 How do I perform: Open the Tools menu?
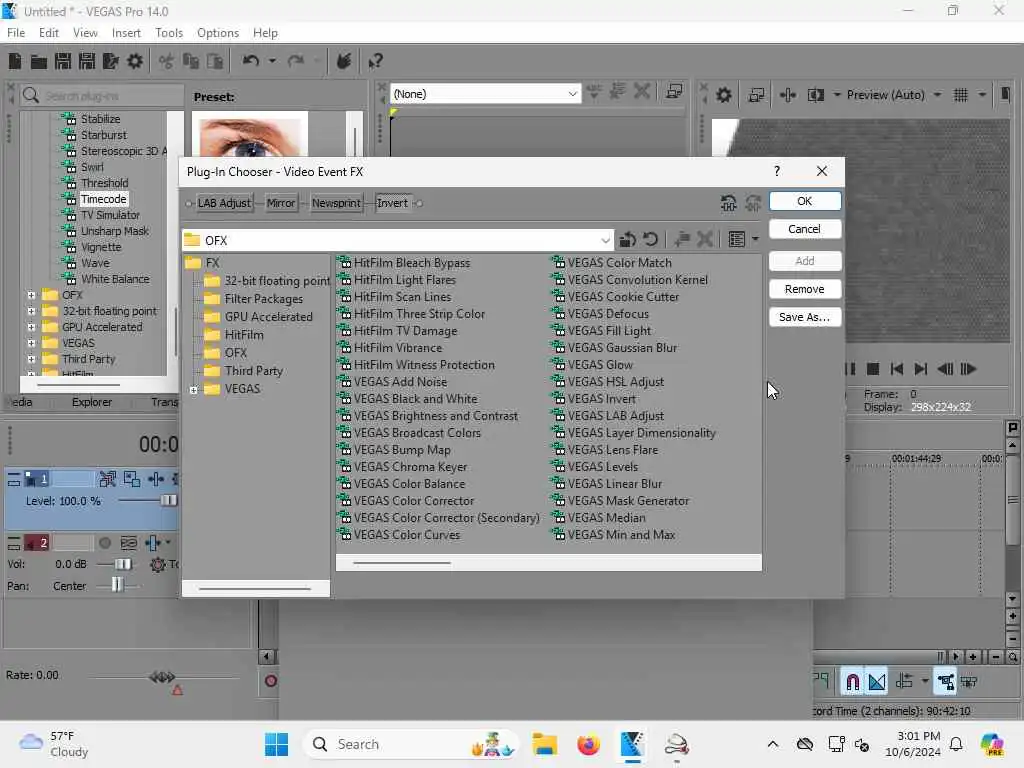coord(169,33)
